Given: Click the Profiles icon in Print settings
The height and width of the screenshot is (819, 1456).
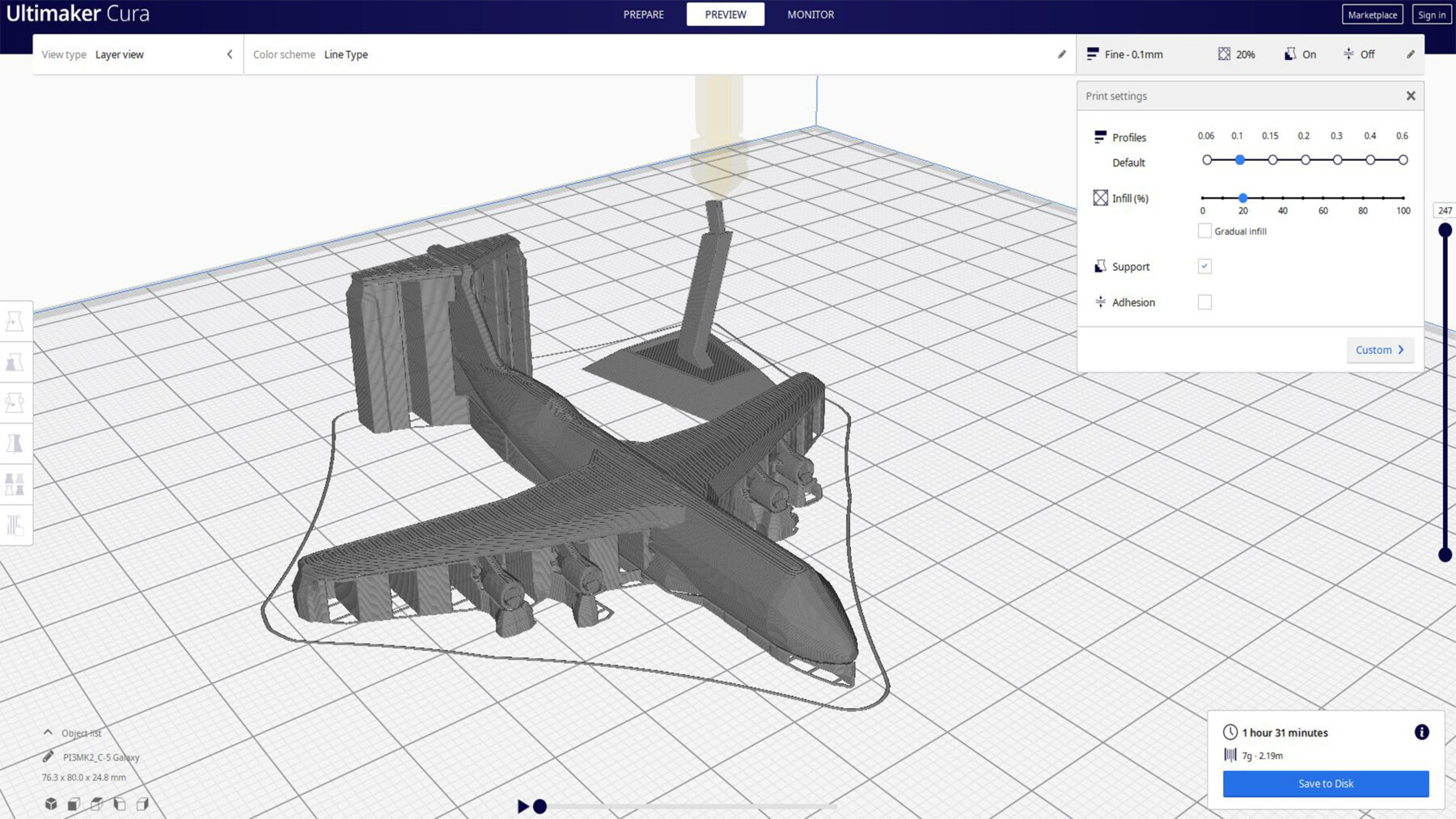Looking at the screenshot, I should [1099, 137].
